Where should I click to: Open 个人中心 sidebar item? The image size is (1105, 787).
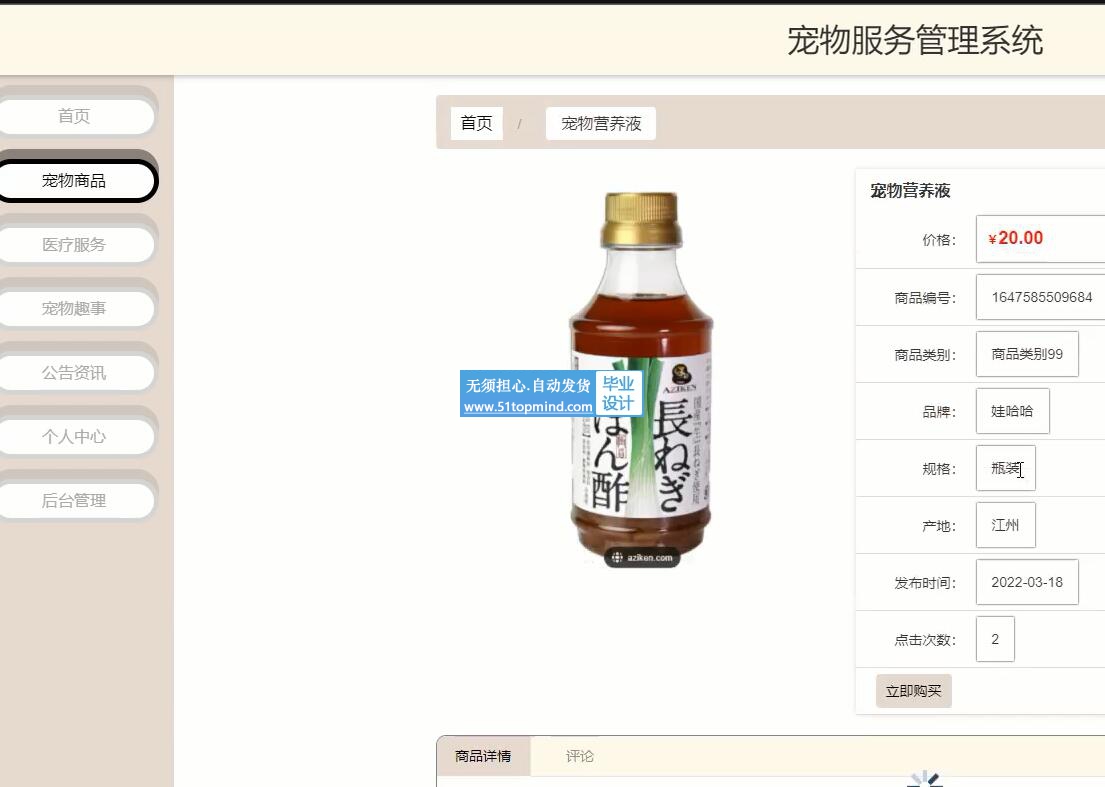click(x=75, y=437)
